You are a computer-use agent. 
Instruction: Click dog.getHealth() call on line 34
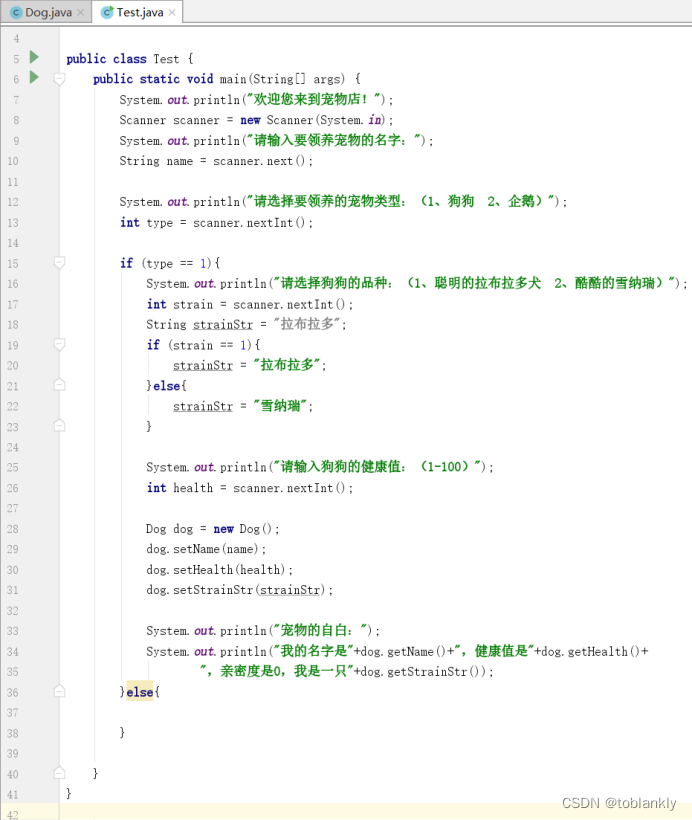coord(591,652)
